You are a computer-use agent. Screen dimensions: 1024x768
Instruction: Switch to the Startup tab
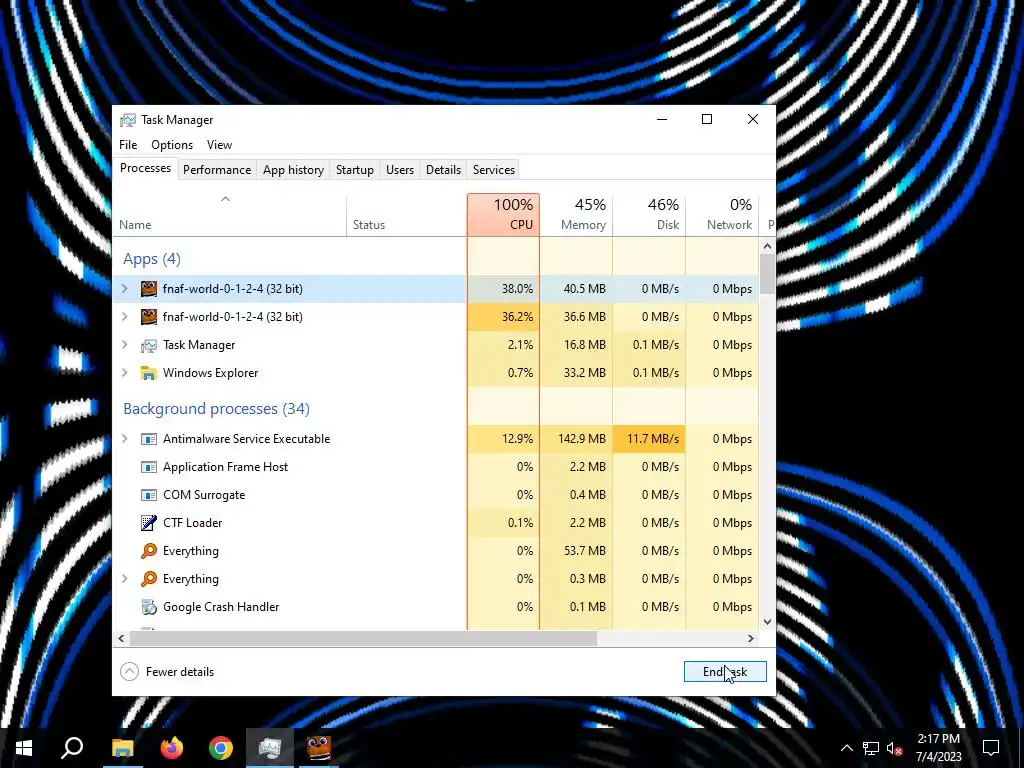[x=355, y=170]
